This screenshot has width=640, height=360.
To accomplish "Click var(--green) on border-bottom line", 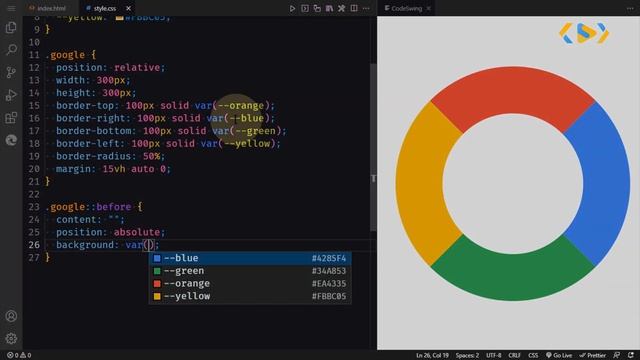I will click(247, 131).
